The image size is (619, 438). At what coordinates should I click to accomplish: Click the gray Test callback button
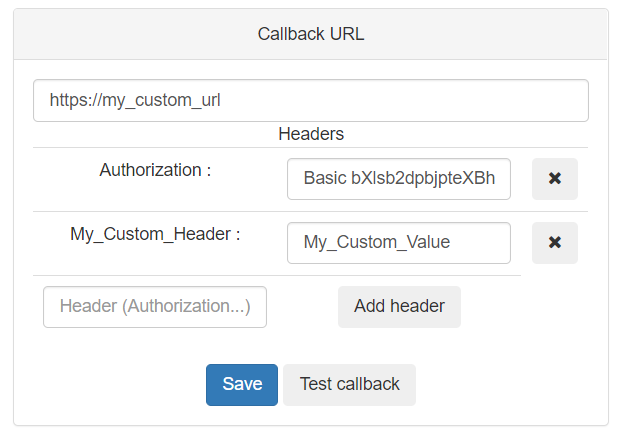click(349, 385)
